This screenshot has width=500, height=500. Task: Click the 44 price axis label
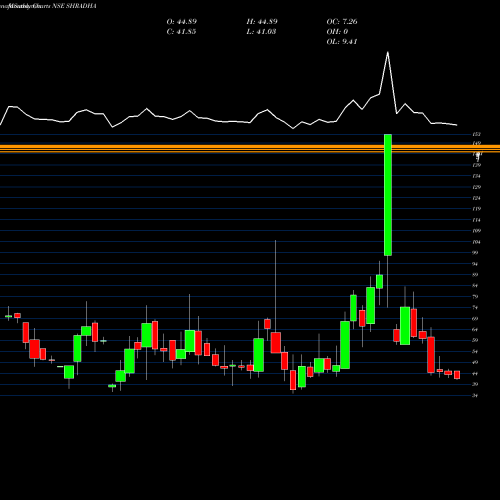[475, 374]
